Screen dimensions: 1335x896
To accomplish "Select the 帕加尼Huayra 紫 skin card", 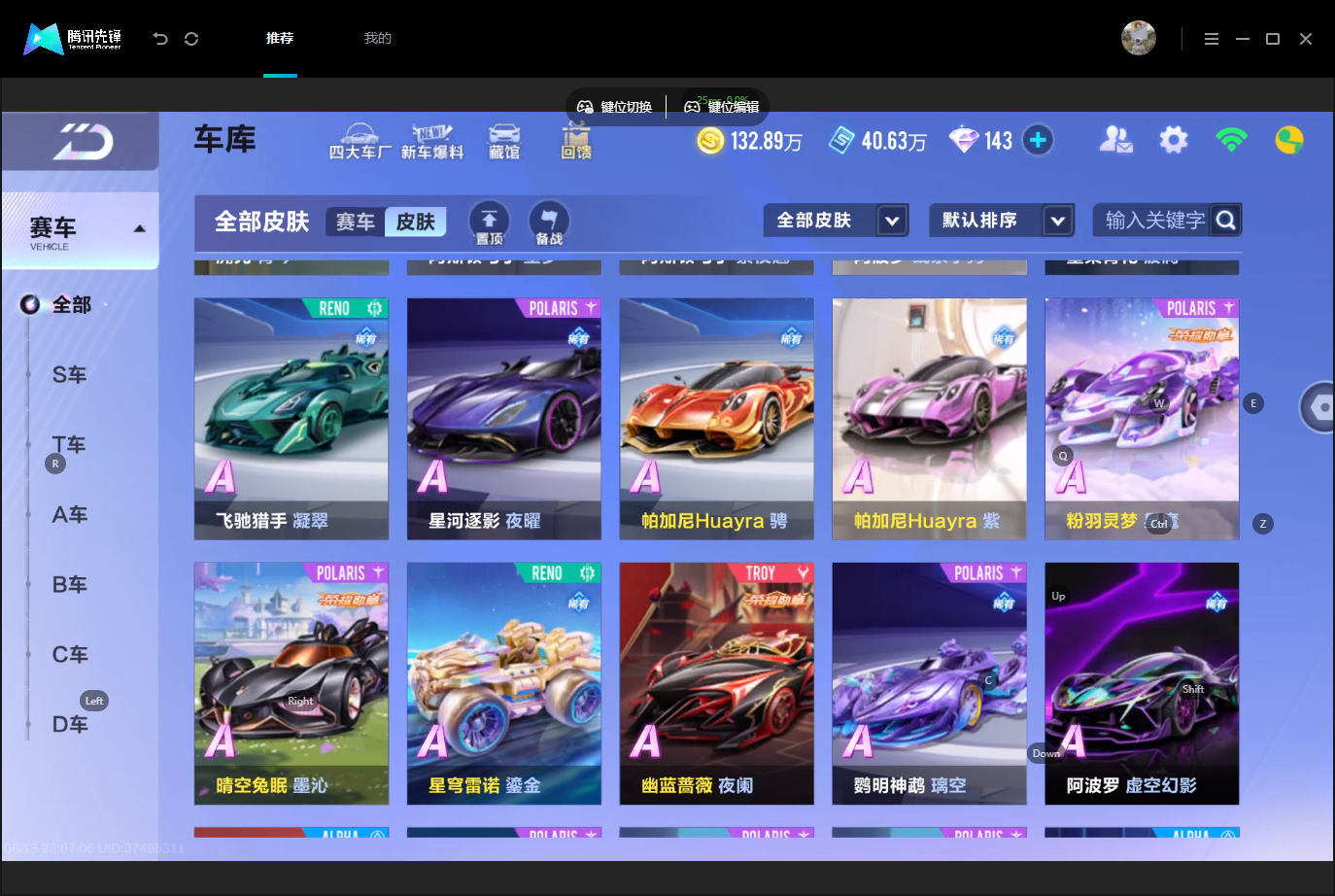I will pyautogui.click(x=930, y=419).
